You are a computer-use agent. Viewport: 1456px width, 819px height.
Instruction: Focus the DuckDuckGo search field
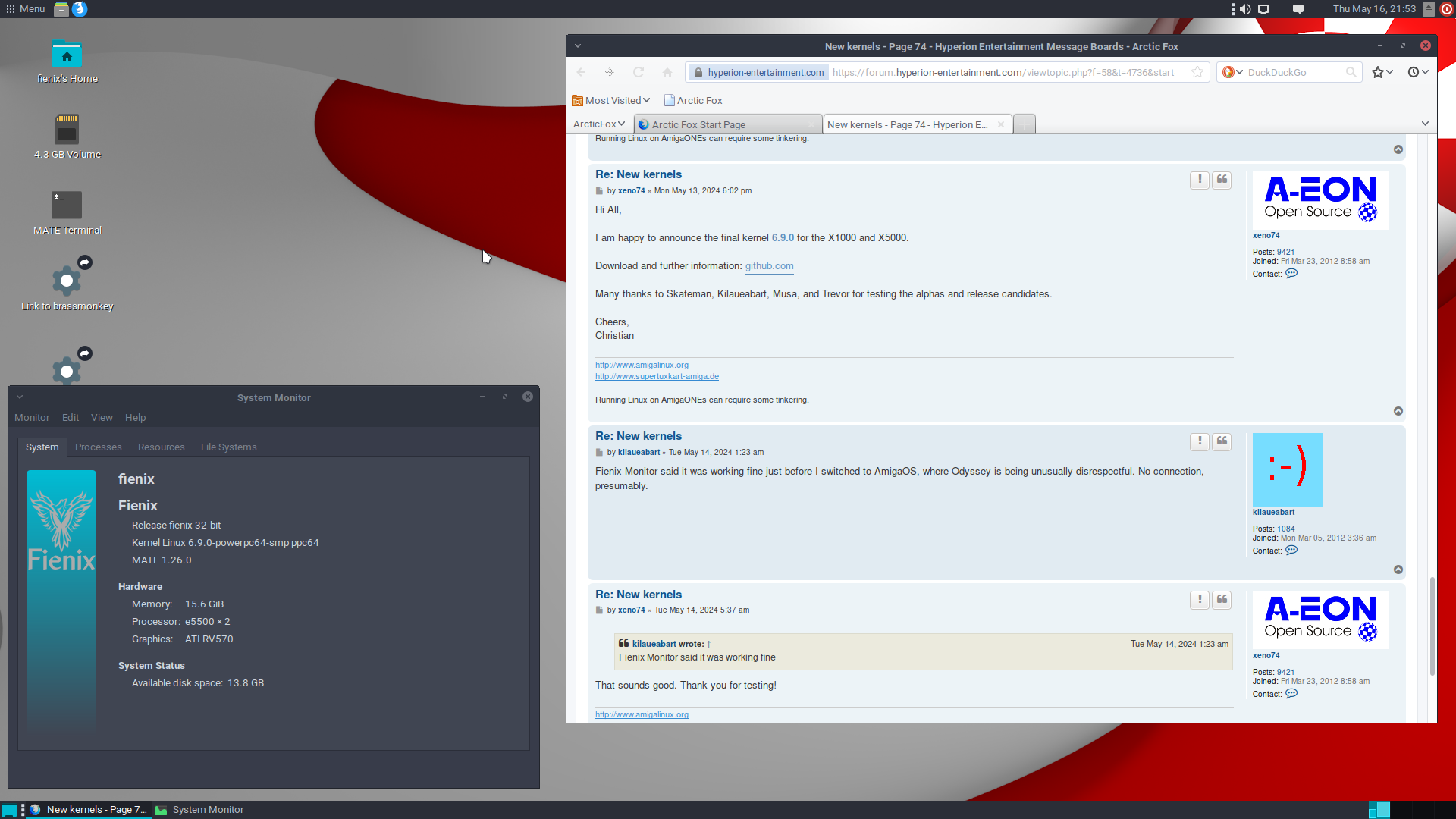pos(1294,72)
